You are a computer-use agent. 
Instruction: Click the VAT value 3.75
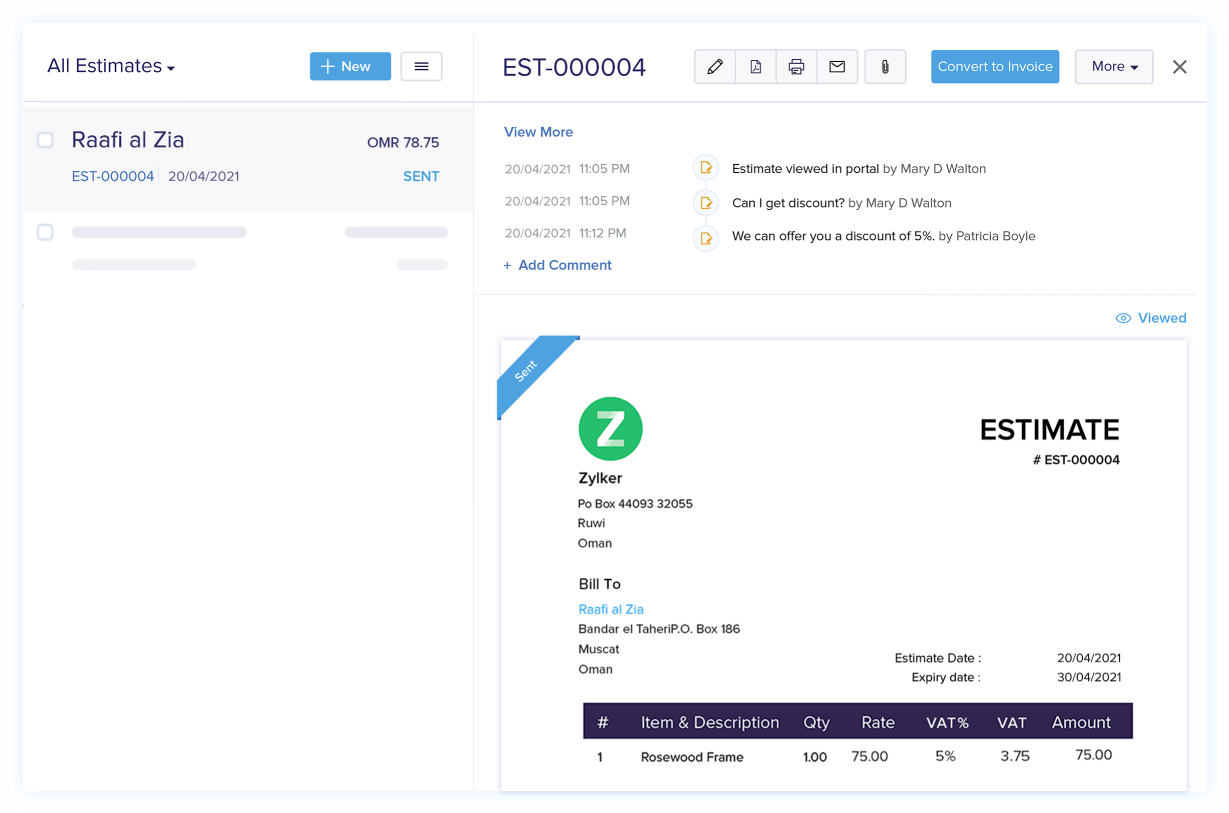(1015, 756)
